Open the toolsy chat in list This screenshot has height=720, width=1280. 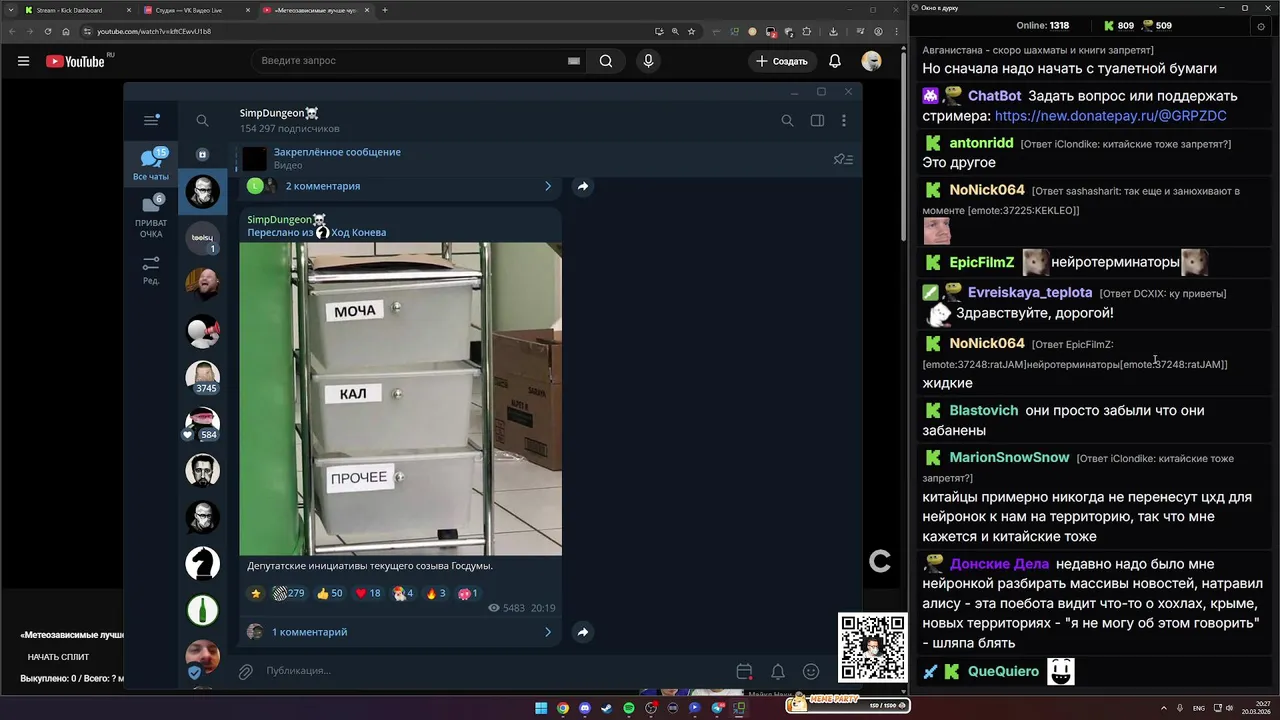pos(202,238)
